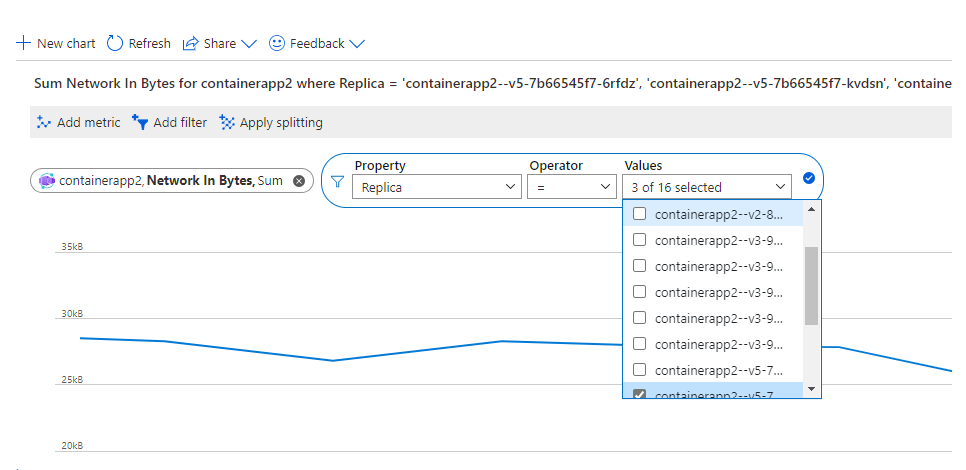Check the unchecked containerapp2--v5-7 replica checkbox
The width and height of the screenshot is (966, 470).
[x=640, y=369]
